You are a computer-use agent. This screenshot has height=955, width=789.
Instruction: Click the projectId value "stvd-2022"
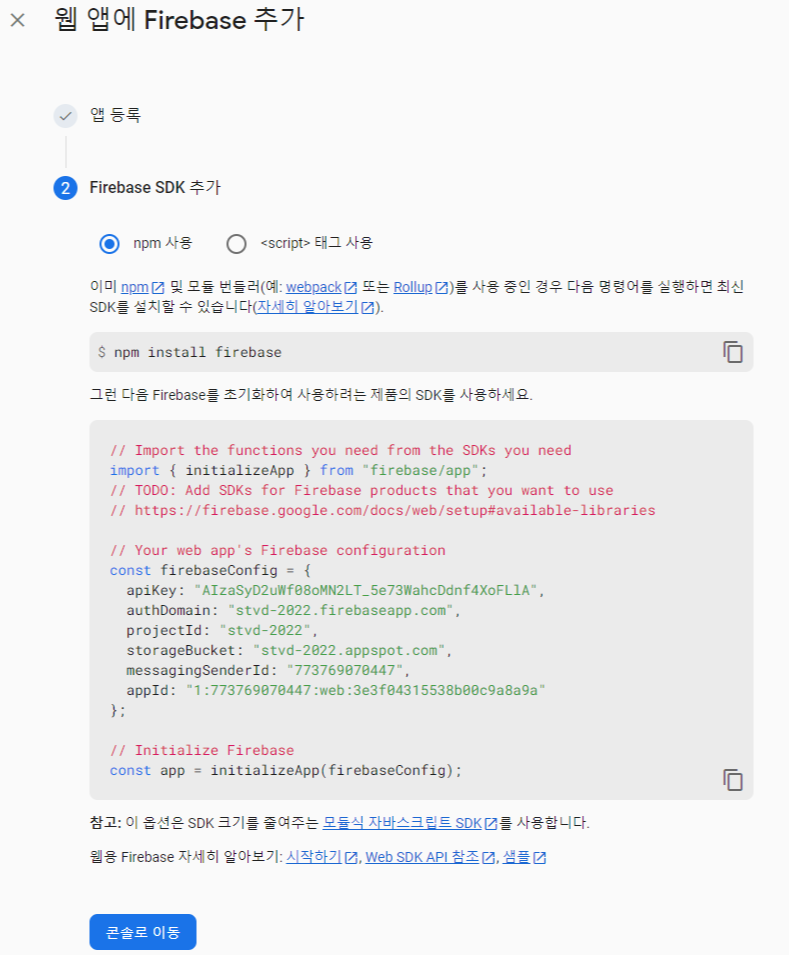click(x=264, y=630)
